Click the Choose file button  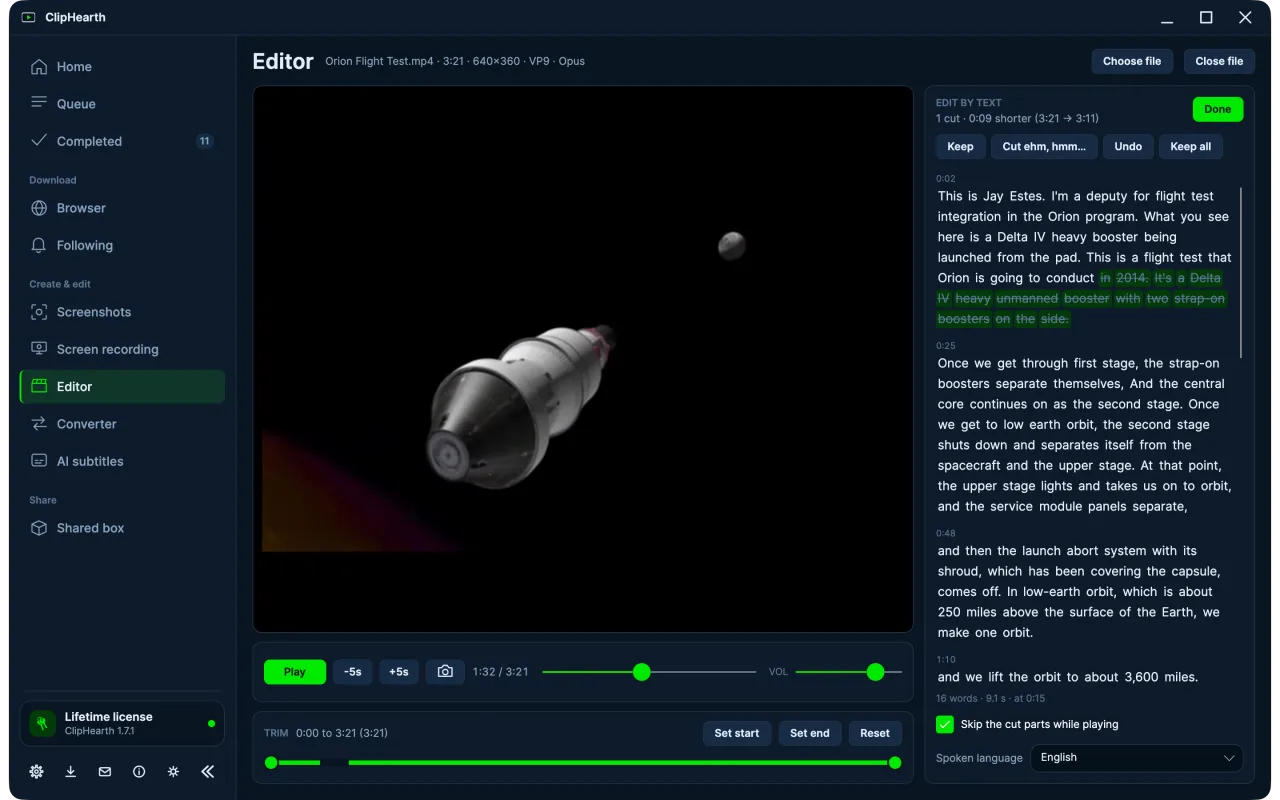click(x=1132, y=61)
